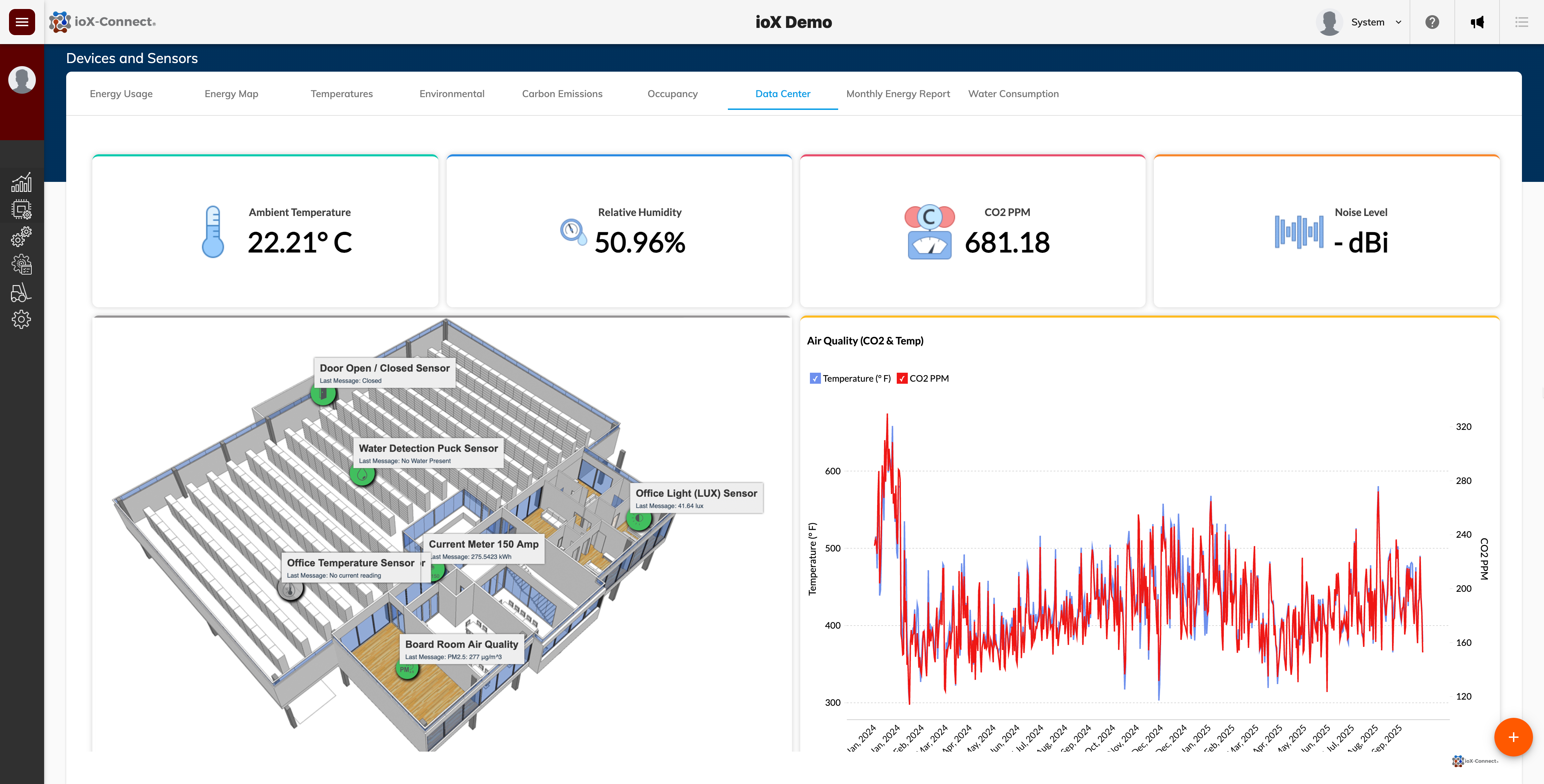
Task: Open the double gears sidebar icon
Action: tap(22, 237)
